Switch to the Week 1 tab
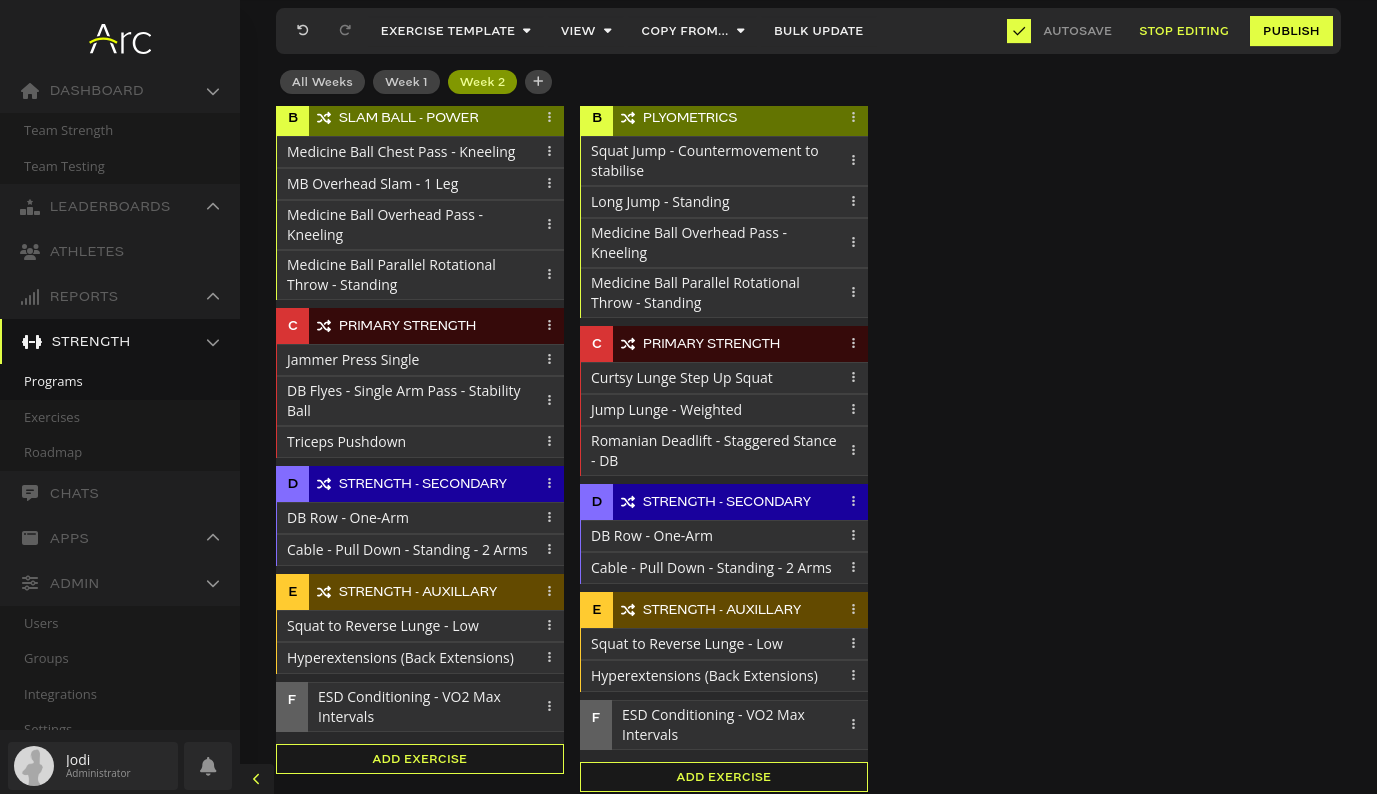This screenshot has height=794, width=1377. pyautogui.click(x=406, y=82)
